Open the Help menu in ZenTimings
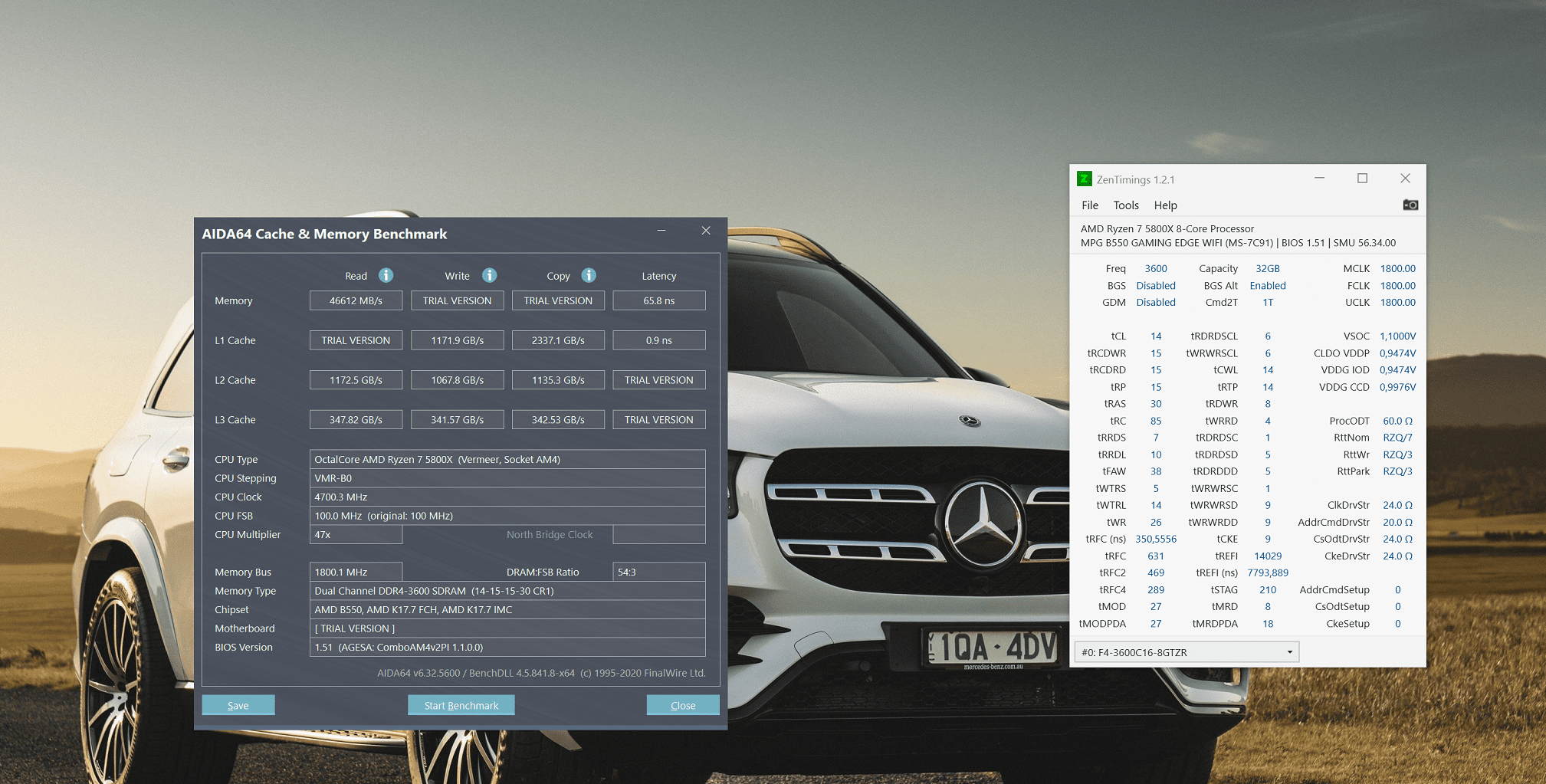Viewport: 1546px width, 784px height. (1165, 205)
